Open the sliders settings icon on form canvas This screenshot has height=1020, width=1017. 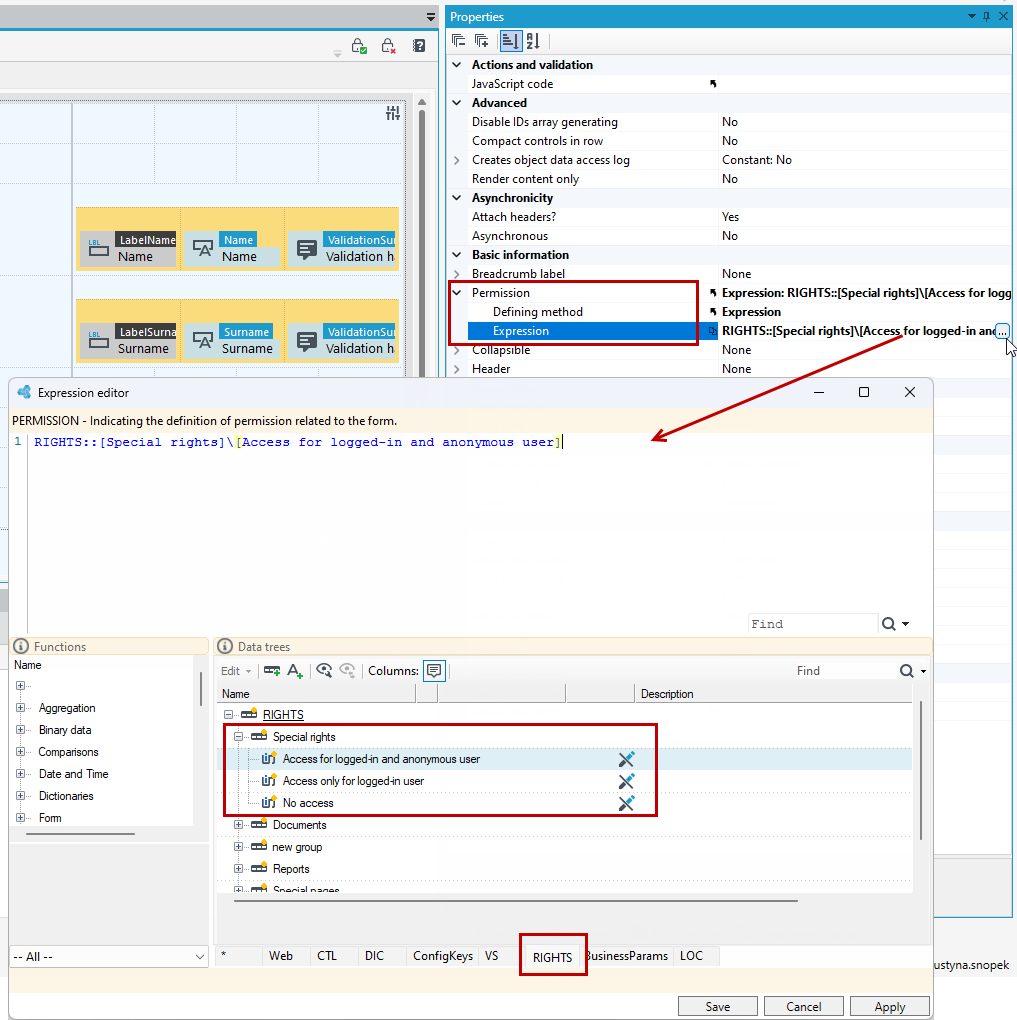point(393,113)
